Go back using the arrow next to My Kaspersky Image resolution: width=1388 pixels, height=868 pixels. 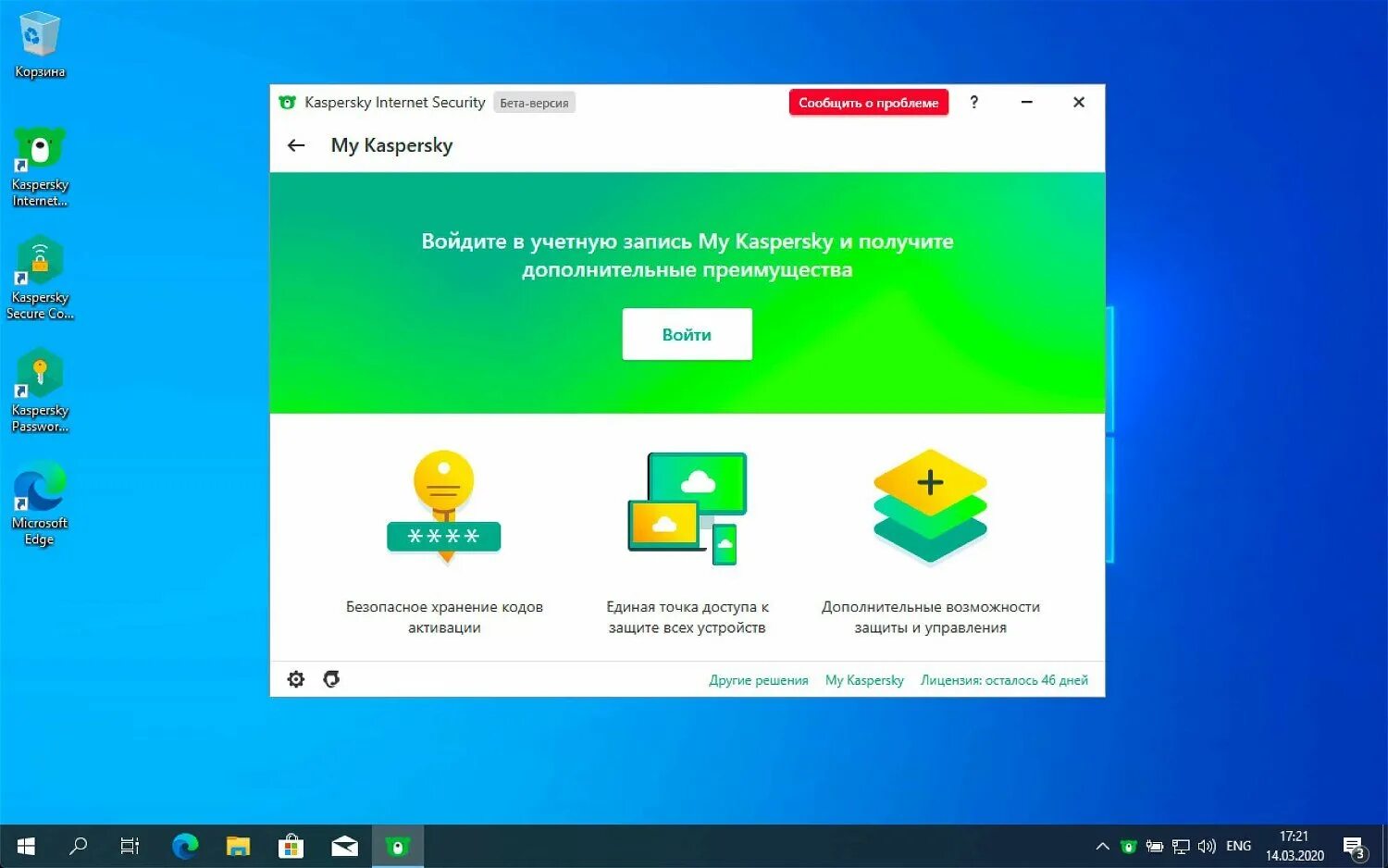(x=296, y=145)
